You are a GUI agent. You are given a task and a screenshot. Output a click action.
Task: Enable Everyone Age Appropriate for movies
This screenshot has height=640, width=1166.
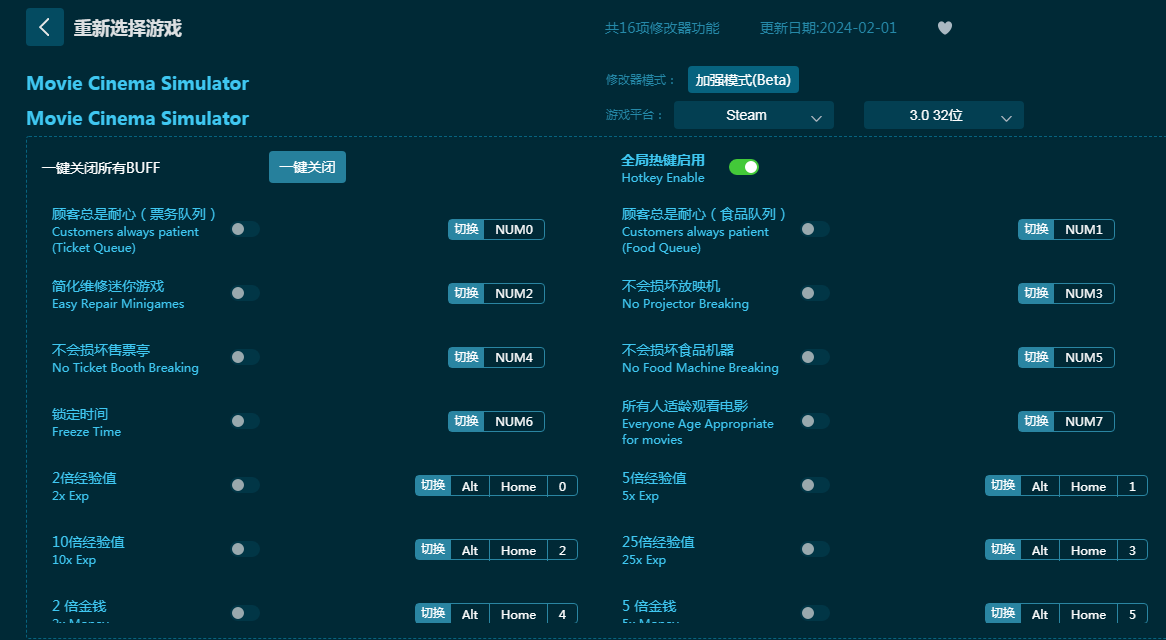tap(815, 421)
